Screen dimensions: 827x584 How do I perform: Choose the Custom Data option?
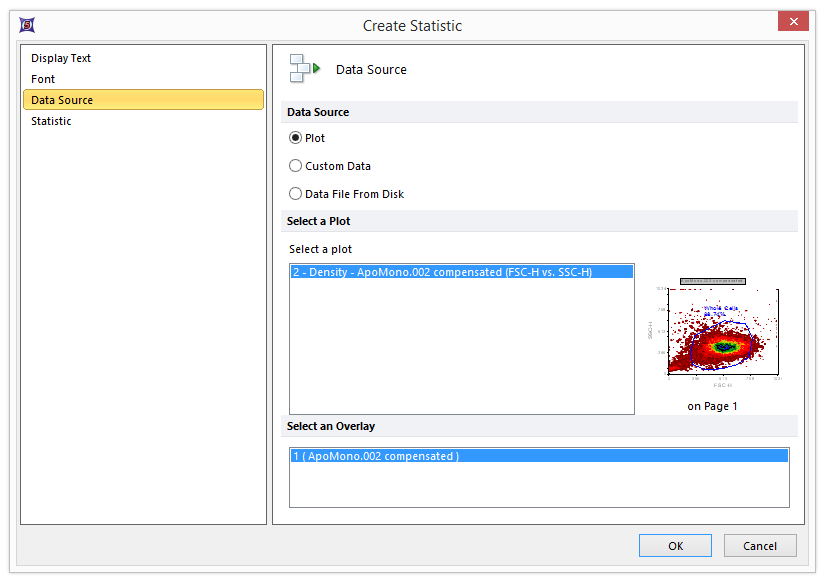pos(296,166)
